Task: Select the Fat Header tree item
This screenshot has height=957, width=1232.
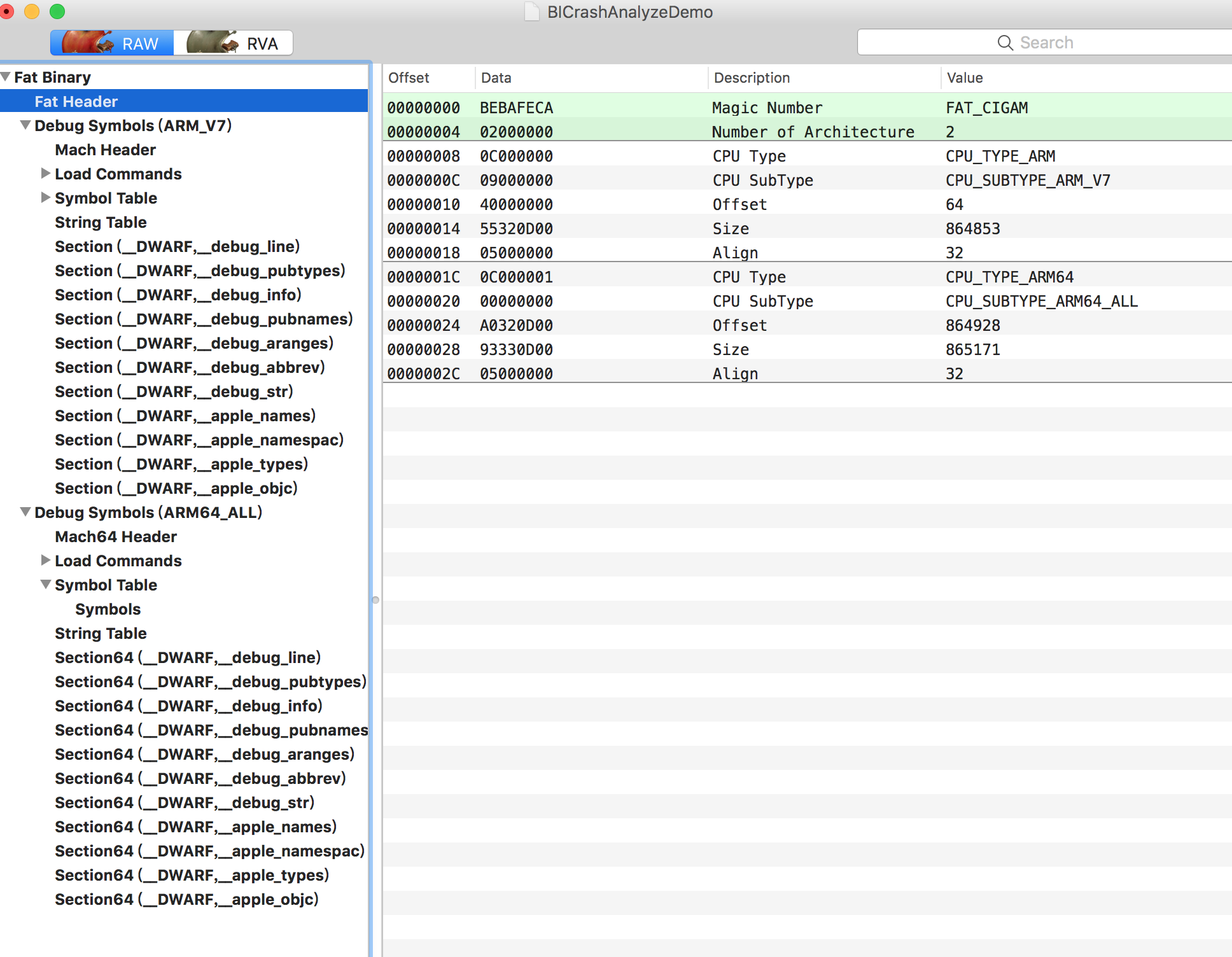Action: pos(184,101)
